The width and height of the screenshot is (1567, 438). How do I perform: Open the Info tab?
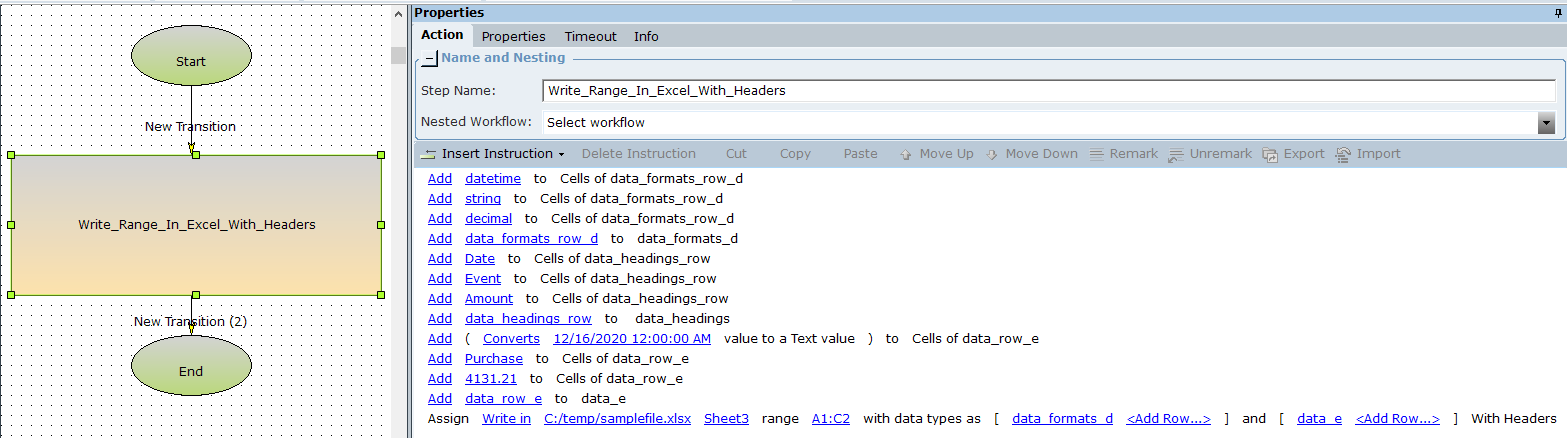(x=646, y=36)
